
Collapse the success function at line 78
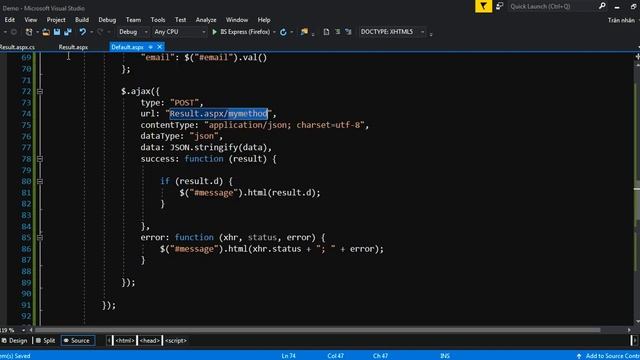40,159
